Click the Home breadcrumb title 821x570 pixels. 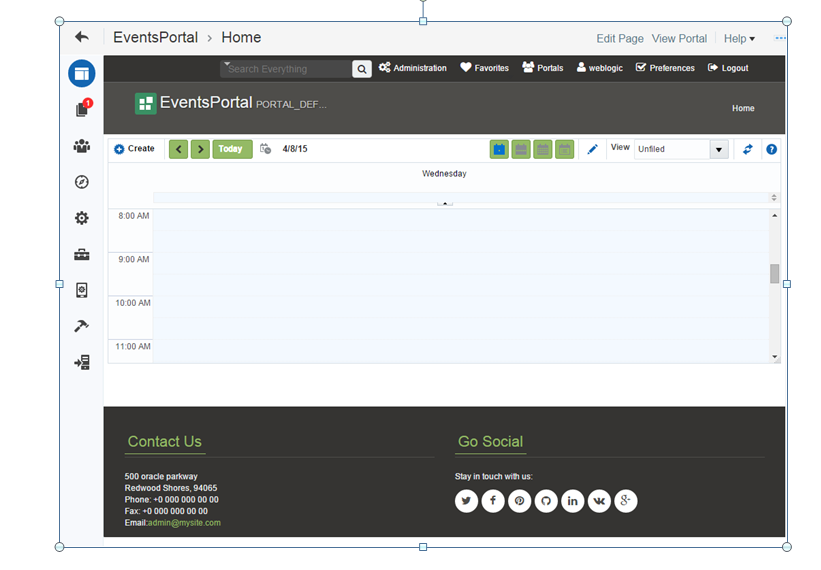(x=241, y=37)
